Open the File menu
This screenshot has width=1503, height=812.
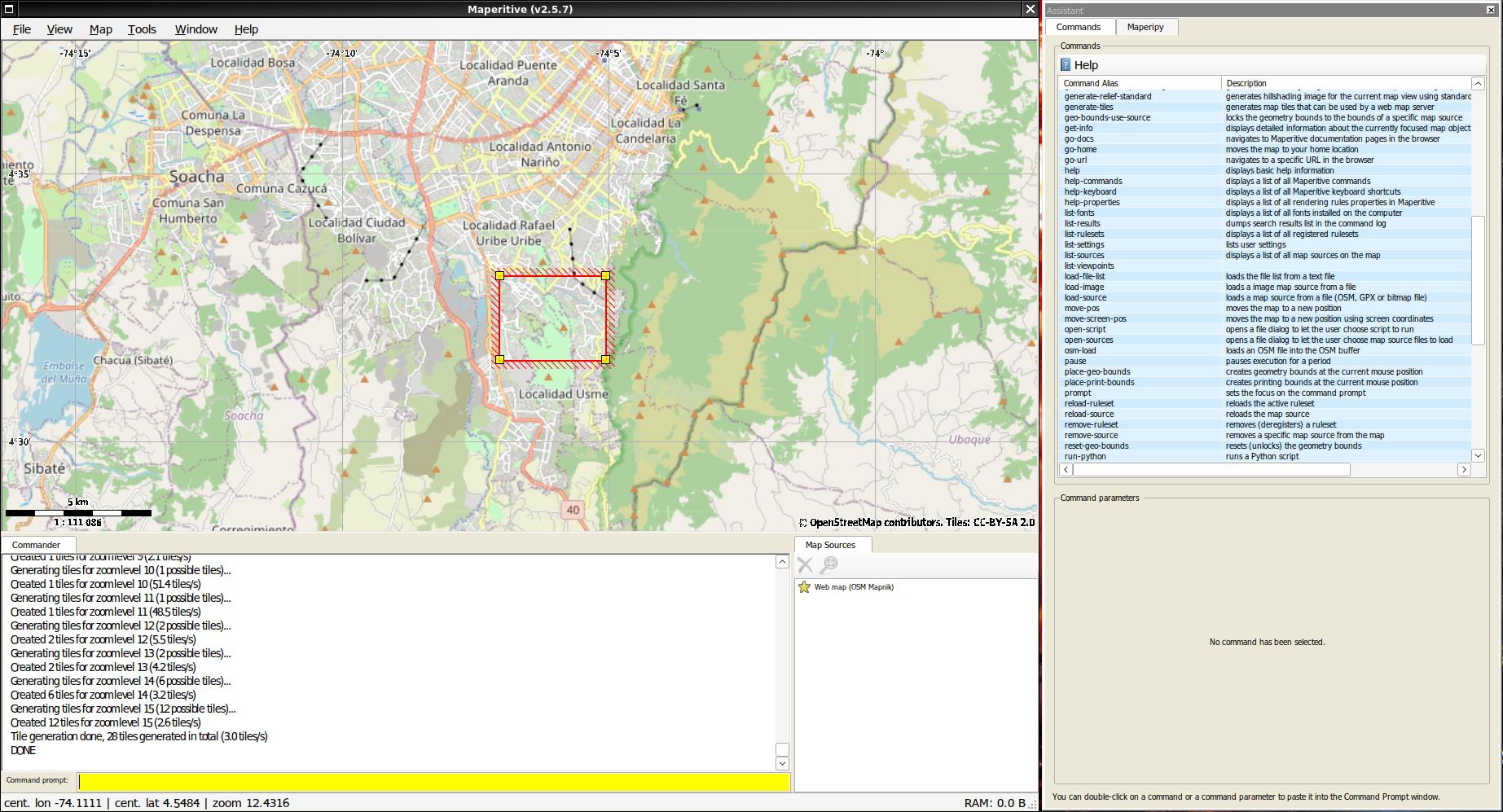(22, 29)
